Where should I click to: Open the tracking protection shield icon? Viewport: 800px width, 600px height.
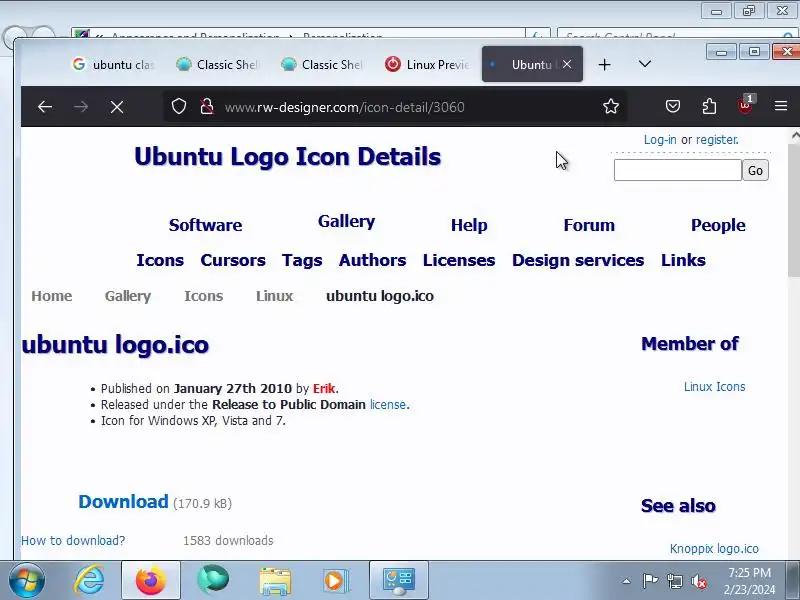click(179, 107)
